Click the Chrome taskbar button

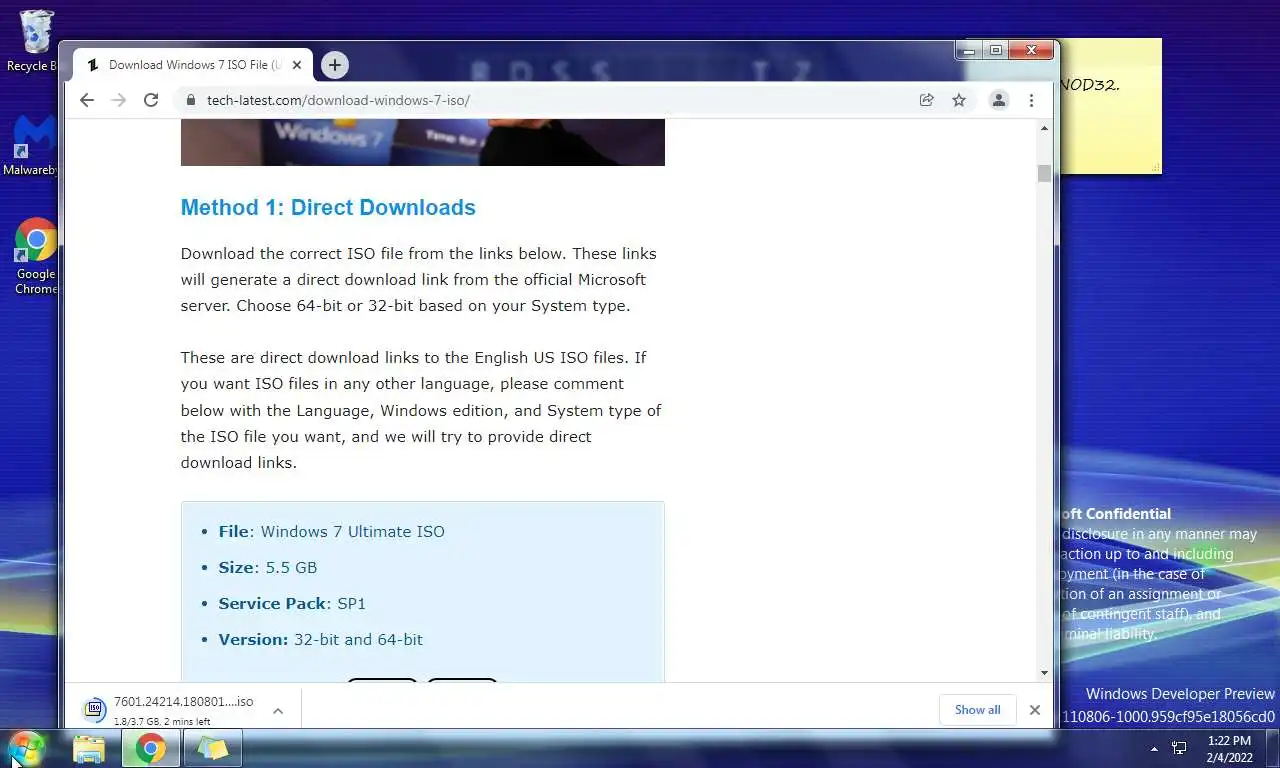click(x=151, y=749)
